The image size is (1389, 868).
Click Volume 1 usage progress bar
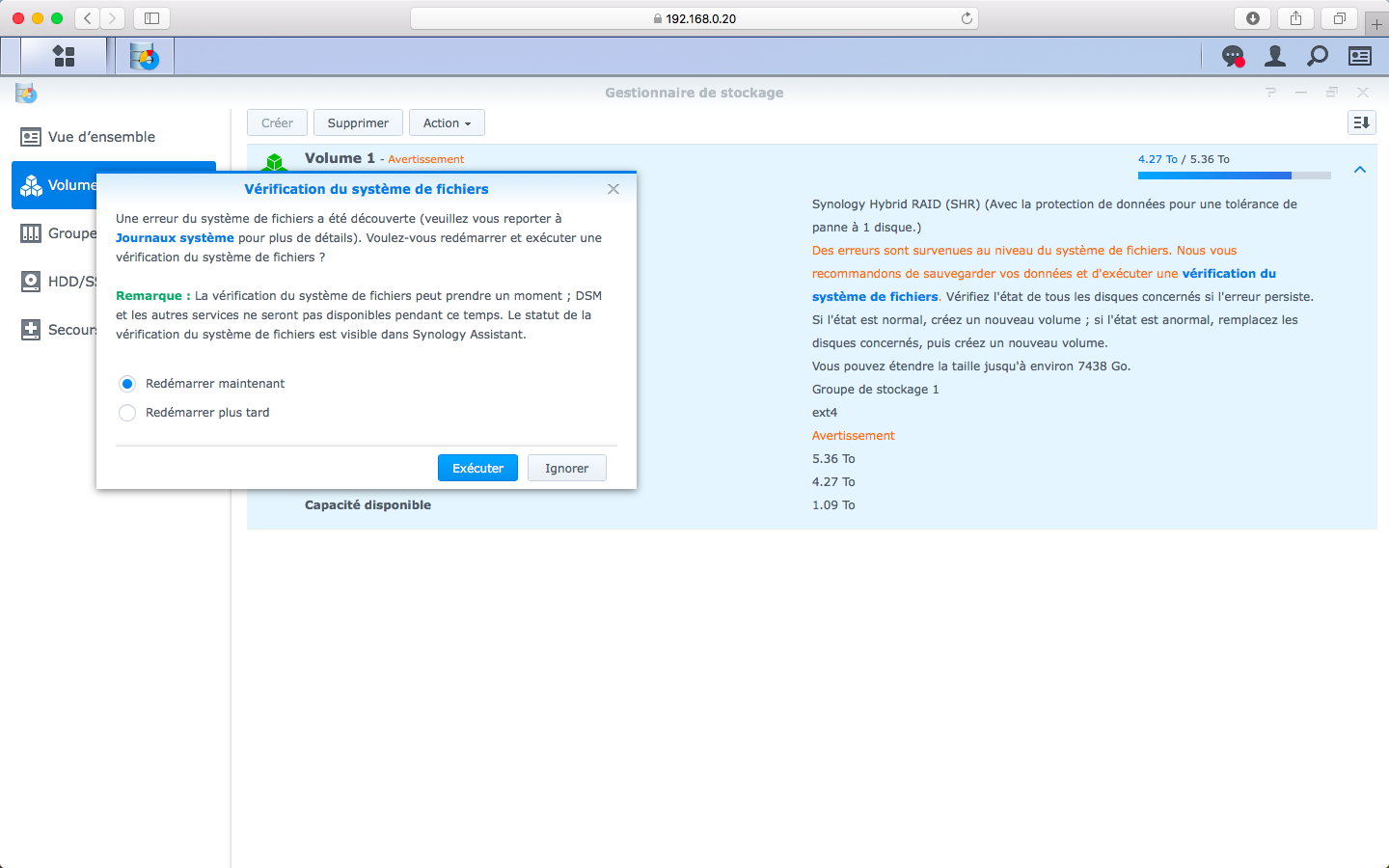tap(1235, 176)
